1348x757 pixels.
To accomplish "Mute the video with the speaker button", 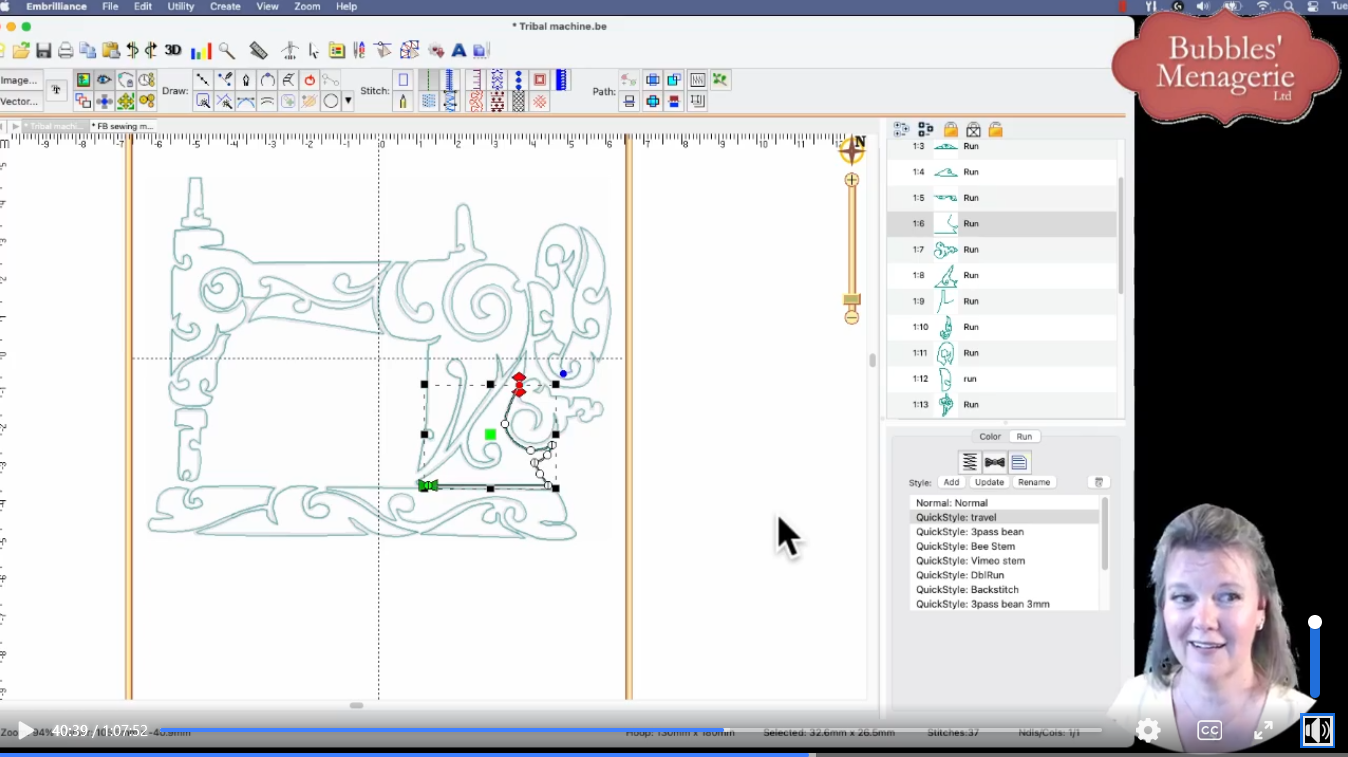I will pos(1316,731).
